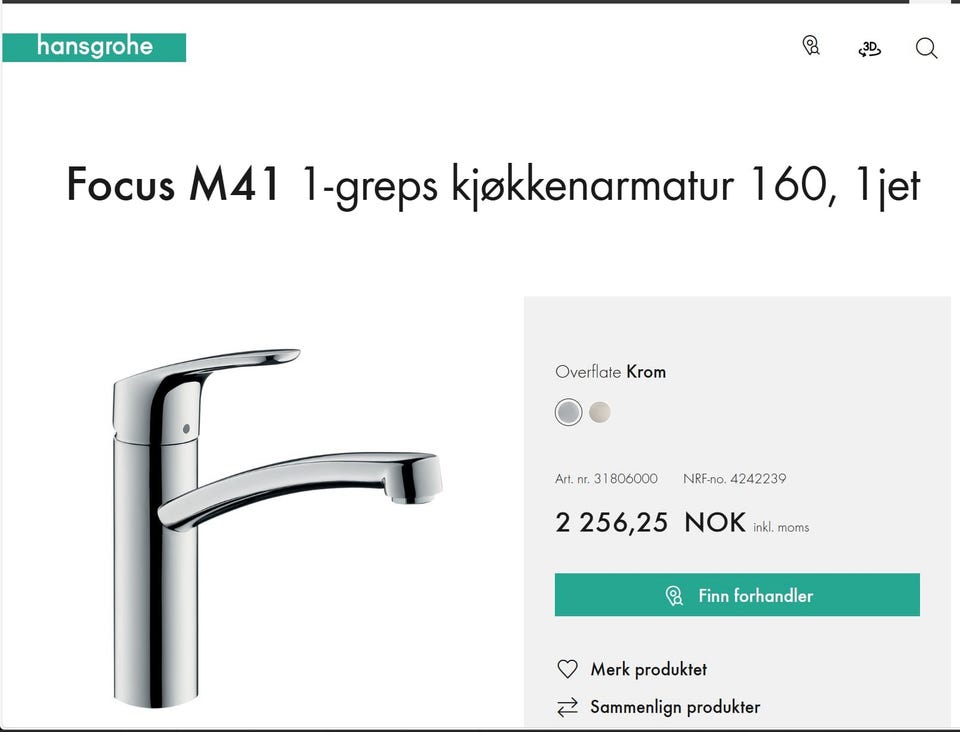This screenshot has width=960, height=732.
Task: Click the Overflate Krom label
Action: click(610, 372)
